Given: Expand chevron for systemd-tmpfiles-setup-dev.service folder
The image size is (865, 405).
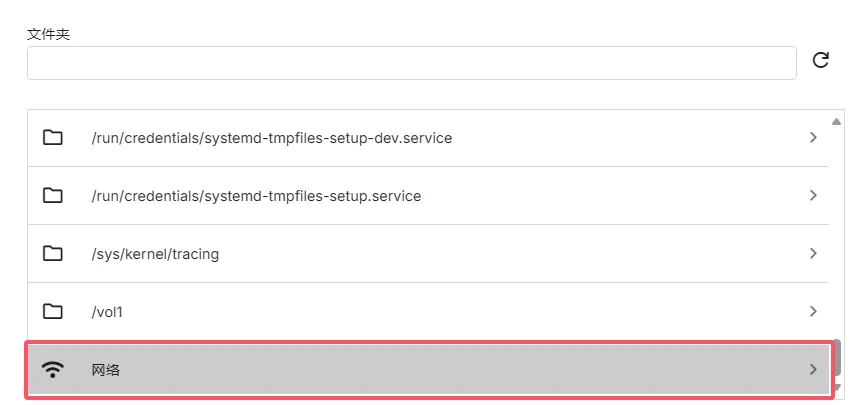Looking at the screenshot, I should (x=813, y=138).
